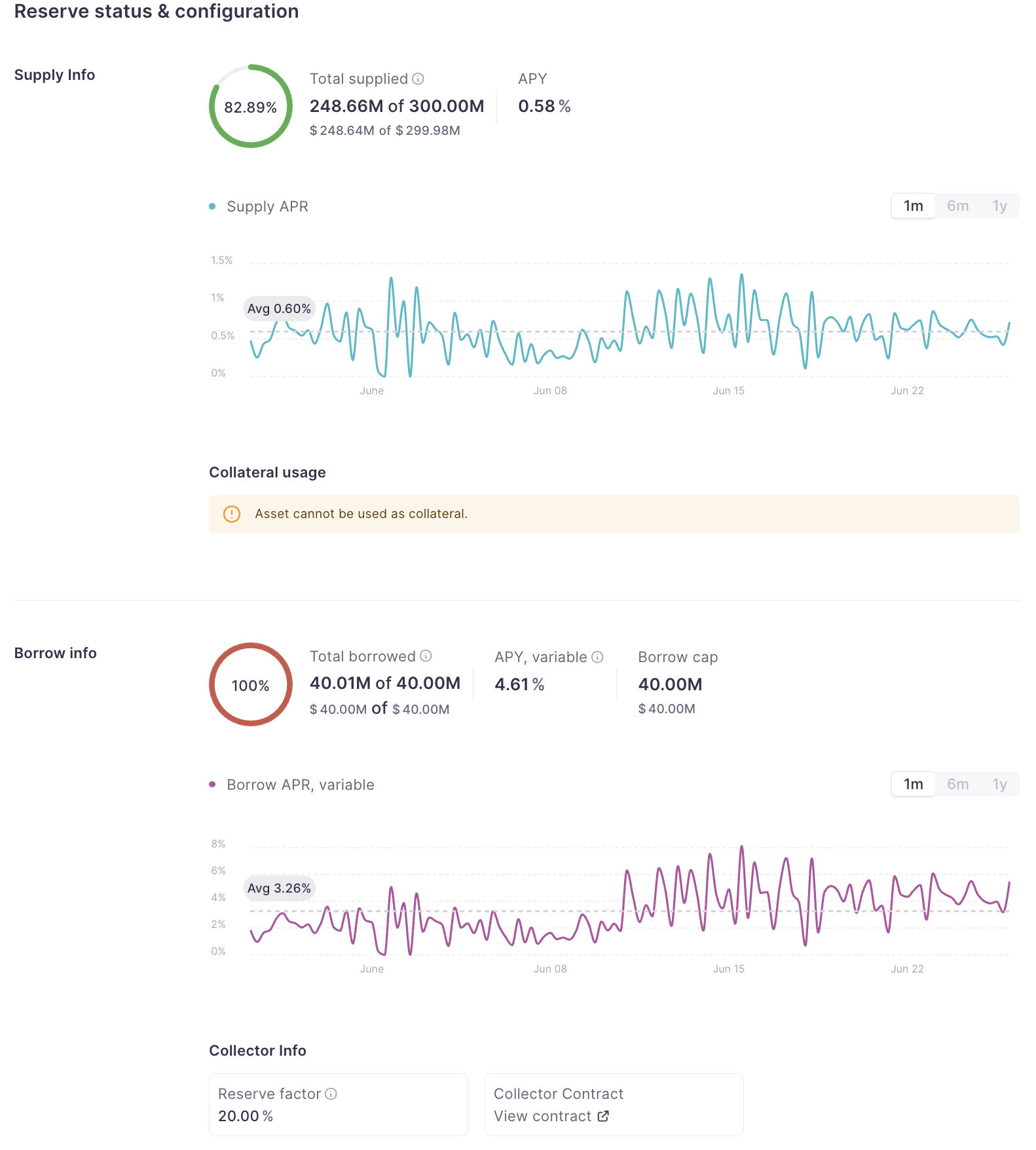Click the teal Supply APR legend dot
Viewport: 1036px width, 1150px height.
(x=212, y=207)
